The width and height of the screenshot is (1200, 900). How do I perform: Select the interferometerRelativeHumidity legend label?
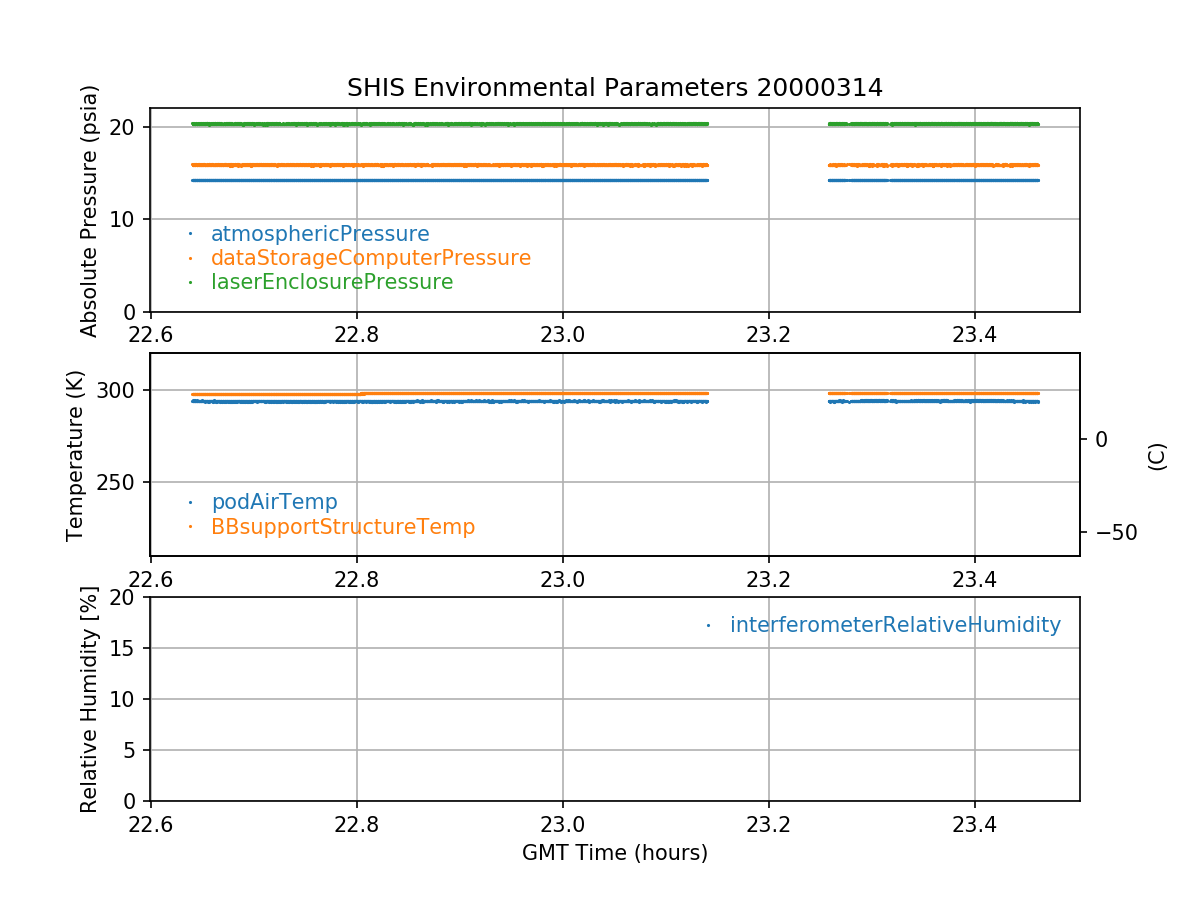click(x=895, y=625)
